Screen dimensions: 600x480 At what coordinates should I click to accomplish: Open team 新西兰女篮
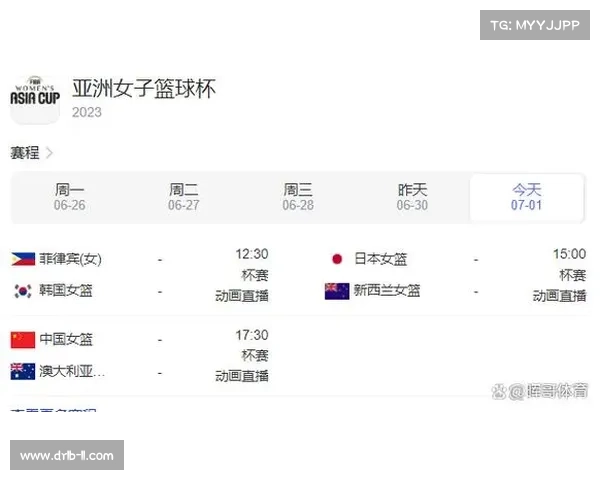(x=387, y=291)
